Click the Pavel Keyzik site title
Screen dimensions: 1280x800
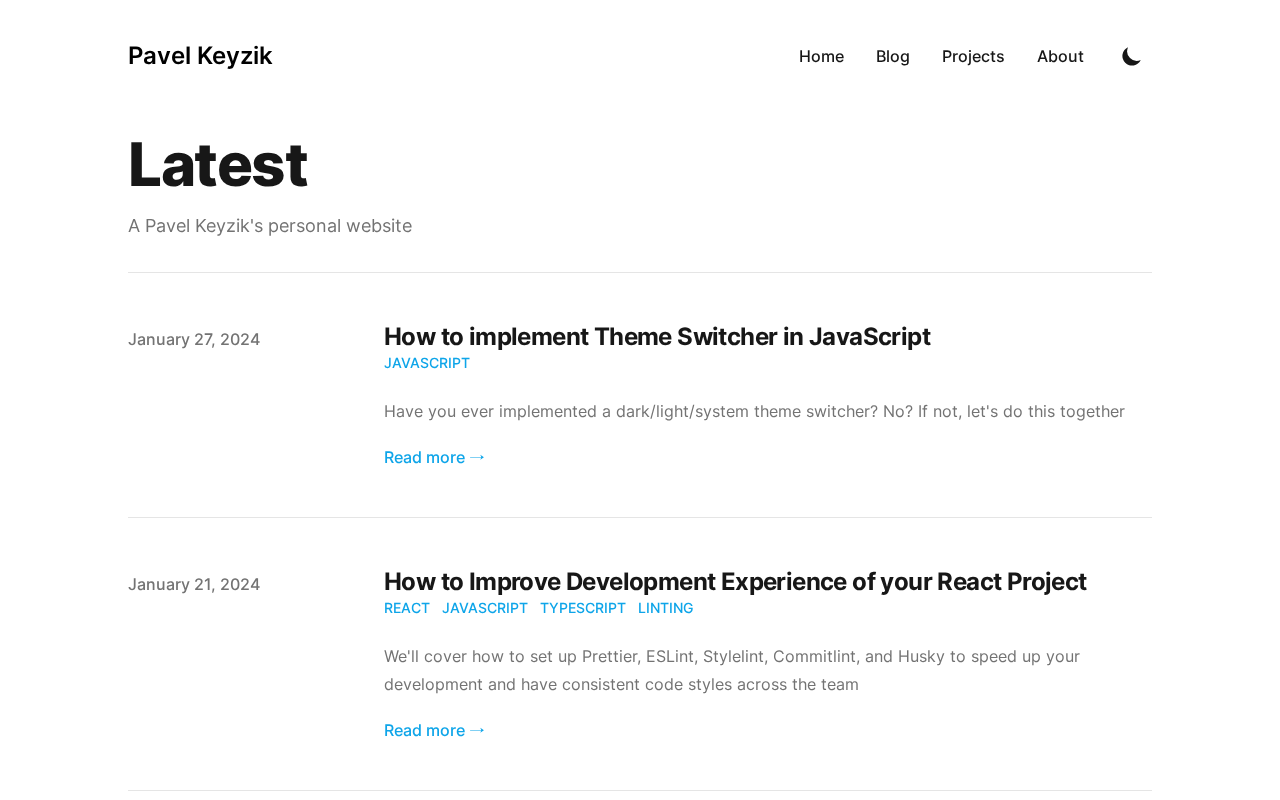pos(200,56)
